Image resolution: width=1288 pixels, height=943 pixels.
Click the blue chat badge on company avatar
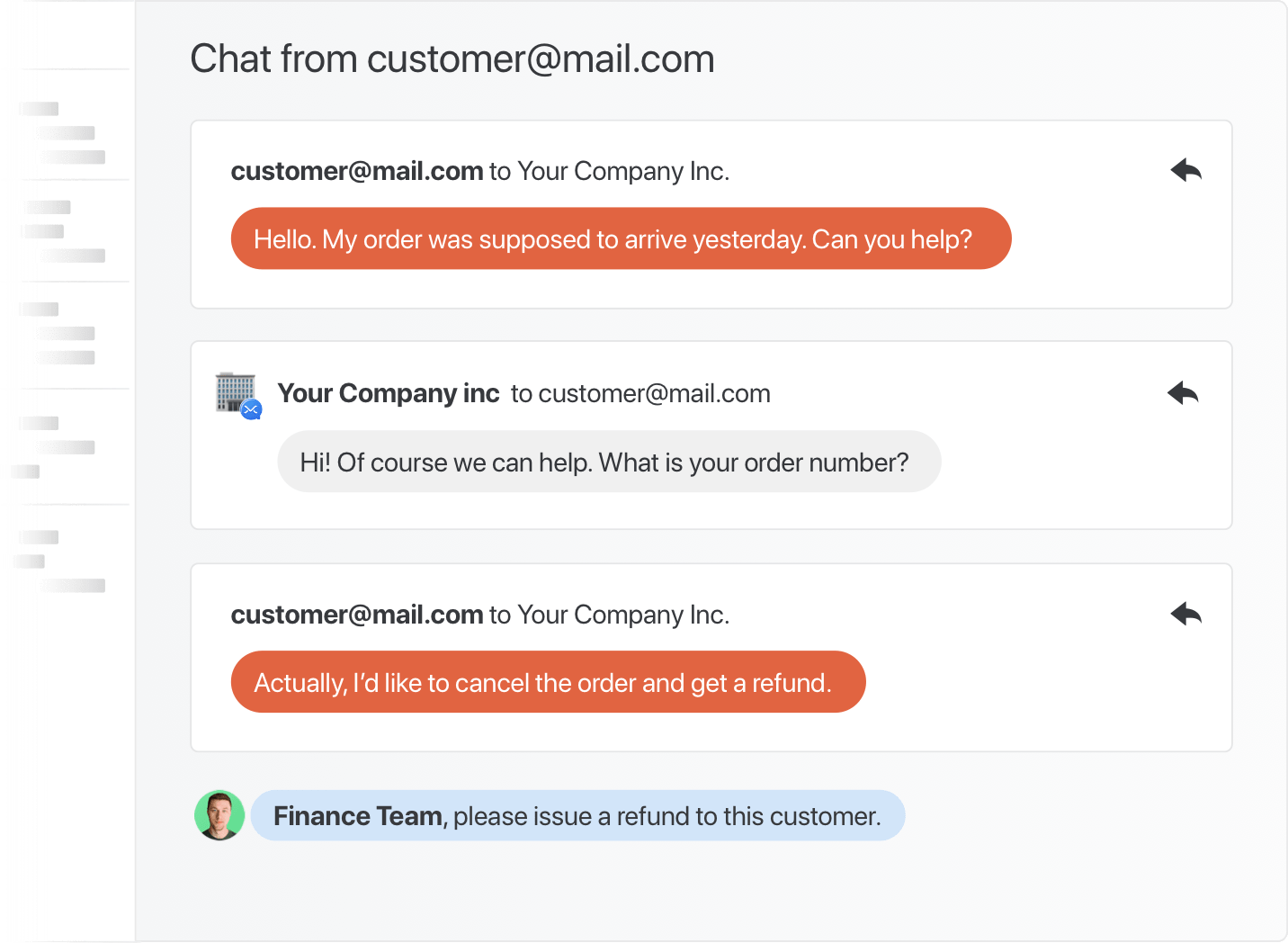click(252, 410)
